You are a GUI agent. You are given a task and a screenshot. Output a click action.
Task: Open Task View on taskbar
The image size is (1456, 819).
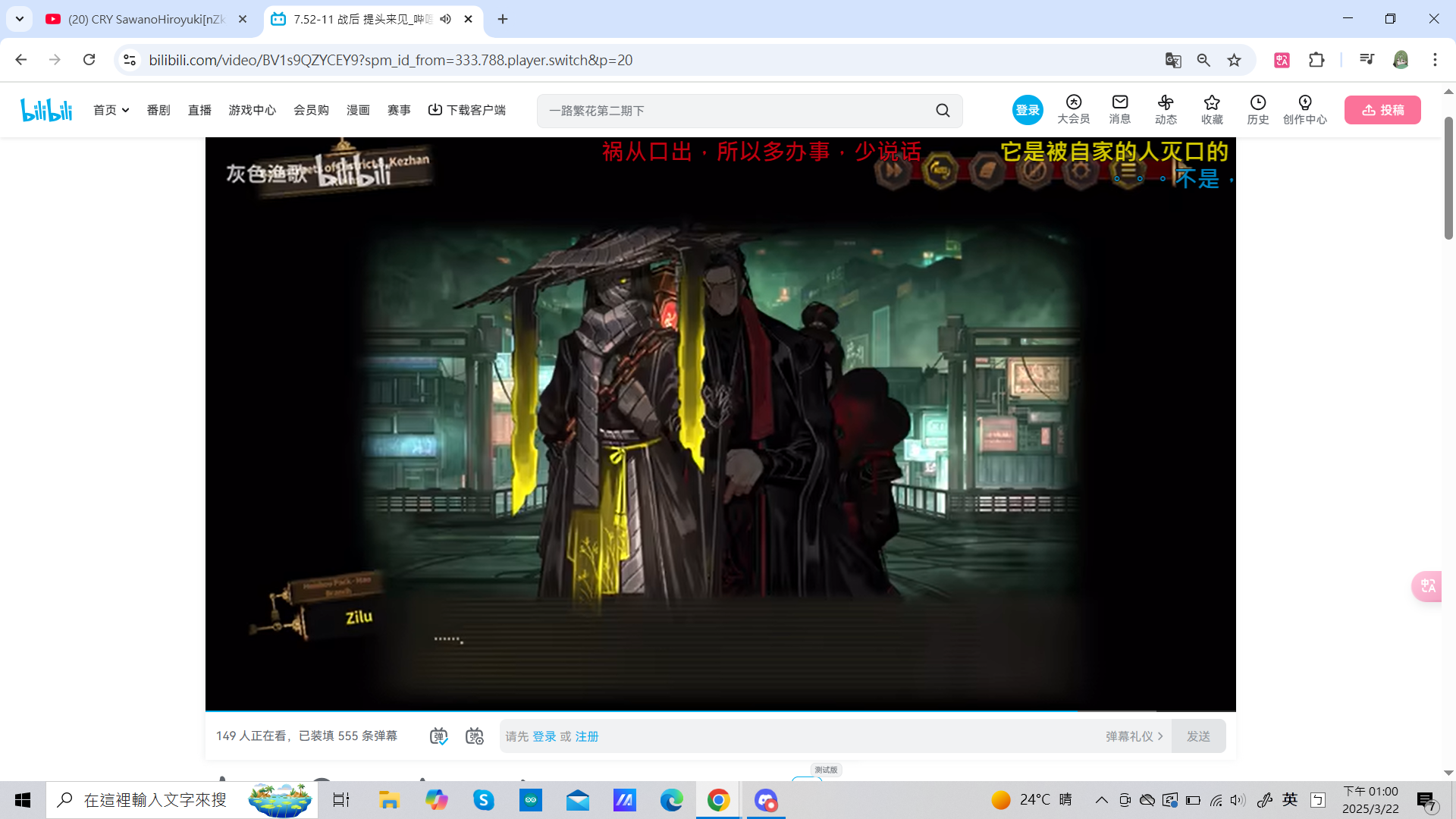pyautogui.click(x=341, y=800)
